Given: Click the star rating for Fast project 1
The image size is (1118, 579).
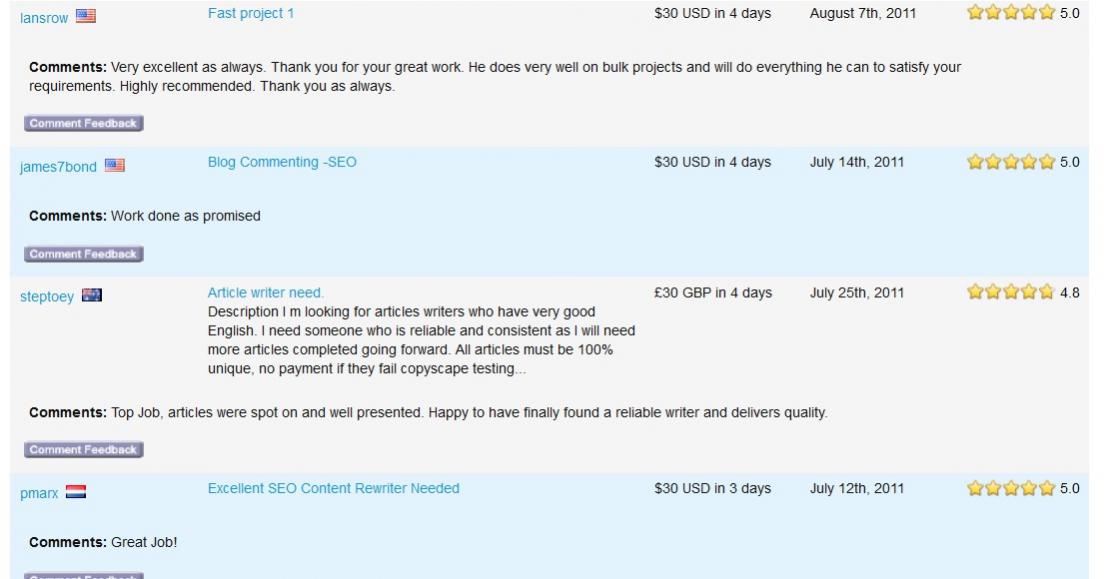Looking at the screenshot, I should tap(1011, 14).
